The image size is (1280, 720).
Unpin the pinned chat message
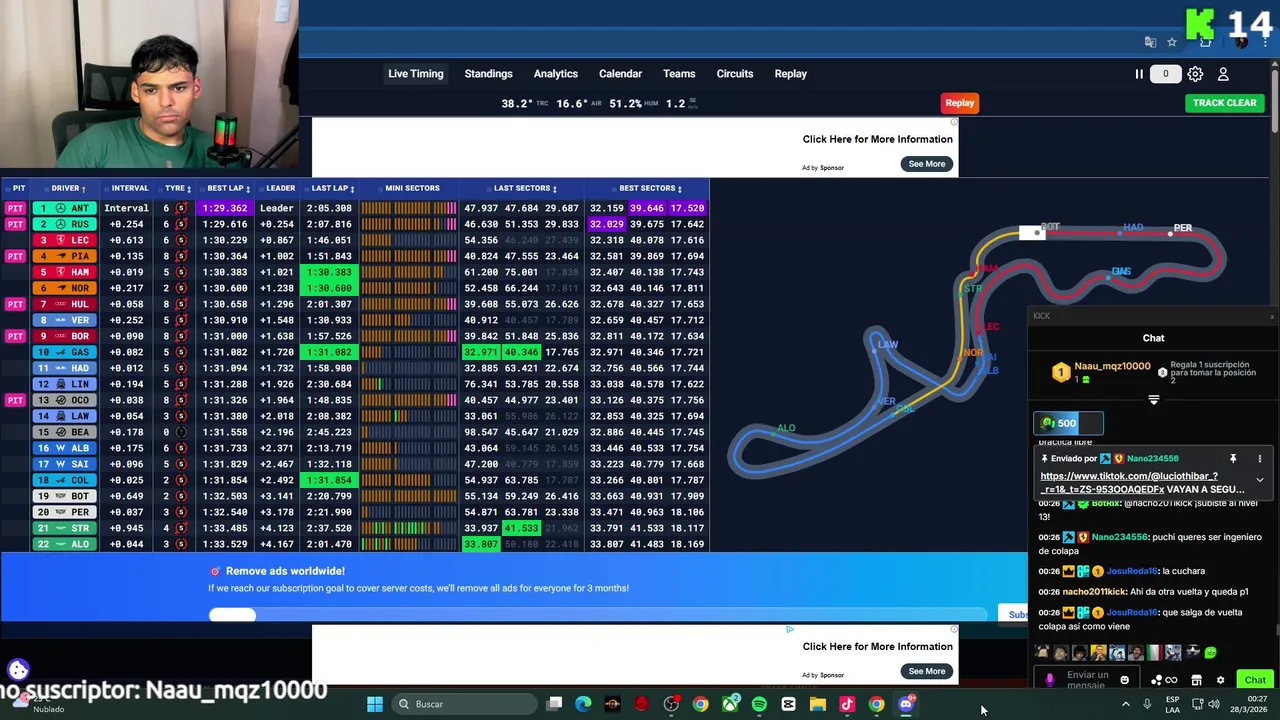[1233, 459]
